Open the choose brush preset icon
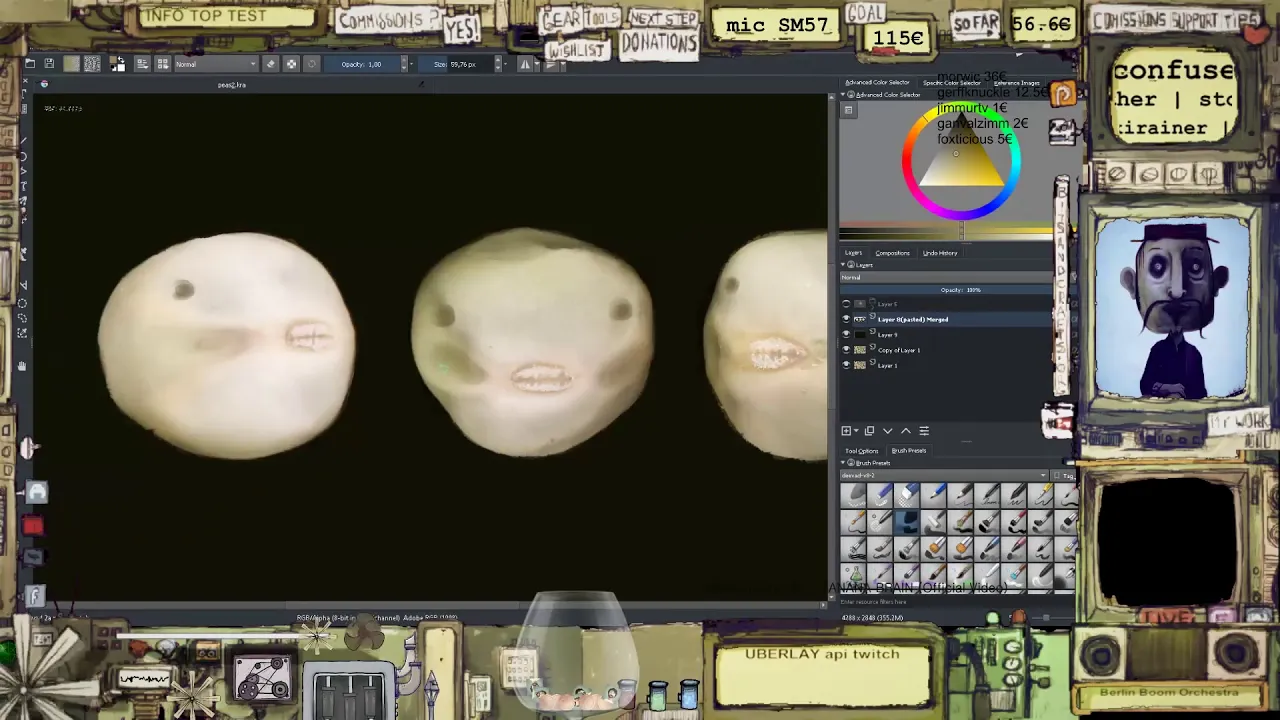Image resolution: width=1280 pixels, height=720 pixels. coord(163,63)
